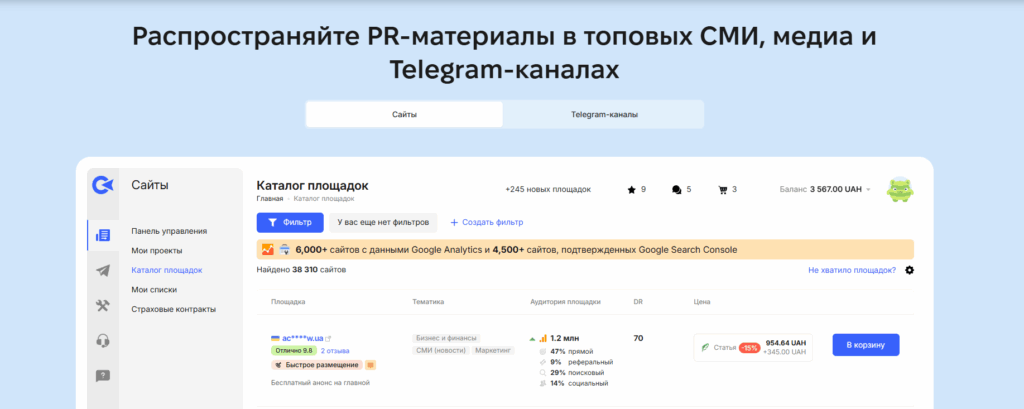Click the Google Search Console icon in banner
This screenshot has height=409, width=1024.
pyautogui.click(x=285, y=249)
